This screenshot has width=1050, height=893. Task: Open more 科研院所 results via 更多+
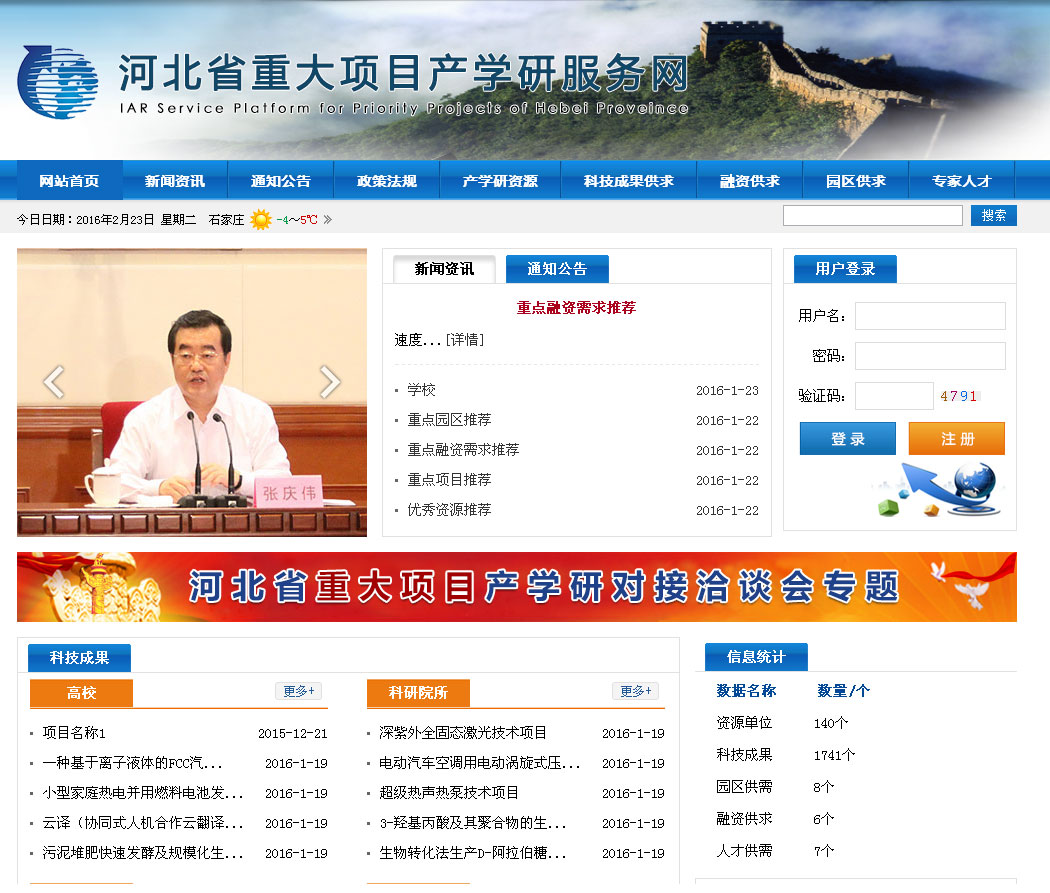[x=635, y=691]
